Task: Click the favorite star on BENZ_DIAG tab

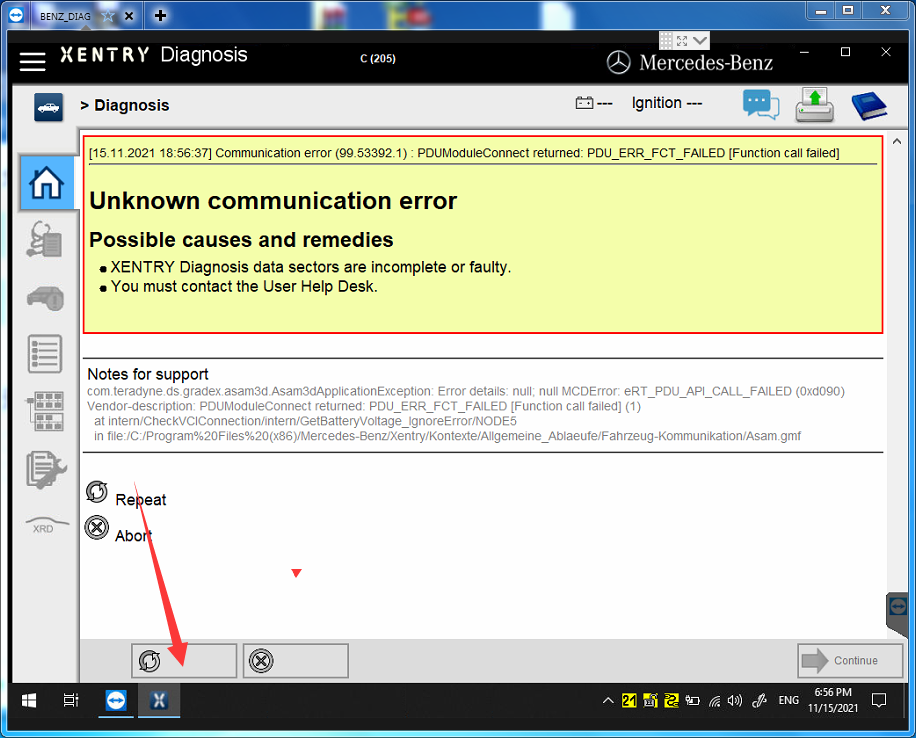Action: click(108, 16)
